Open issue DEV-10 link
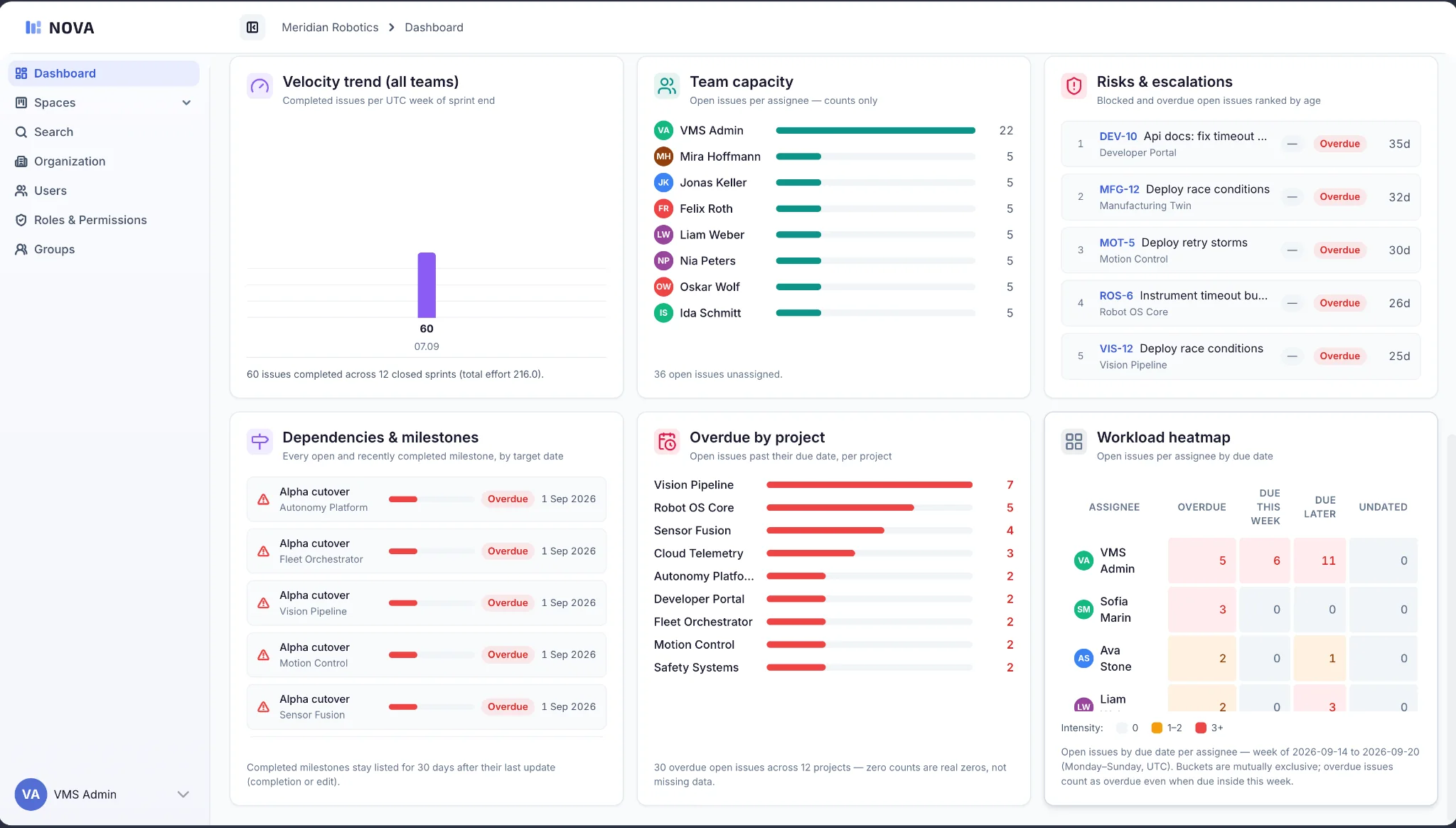The width and height of the screenshot is (1456, 828). tap(1118, 136)
